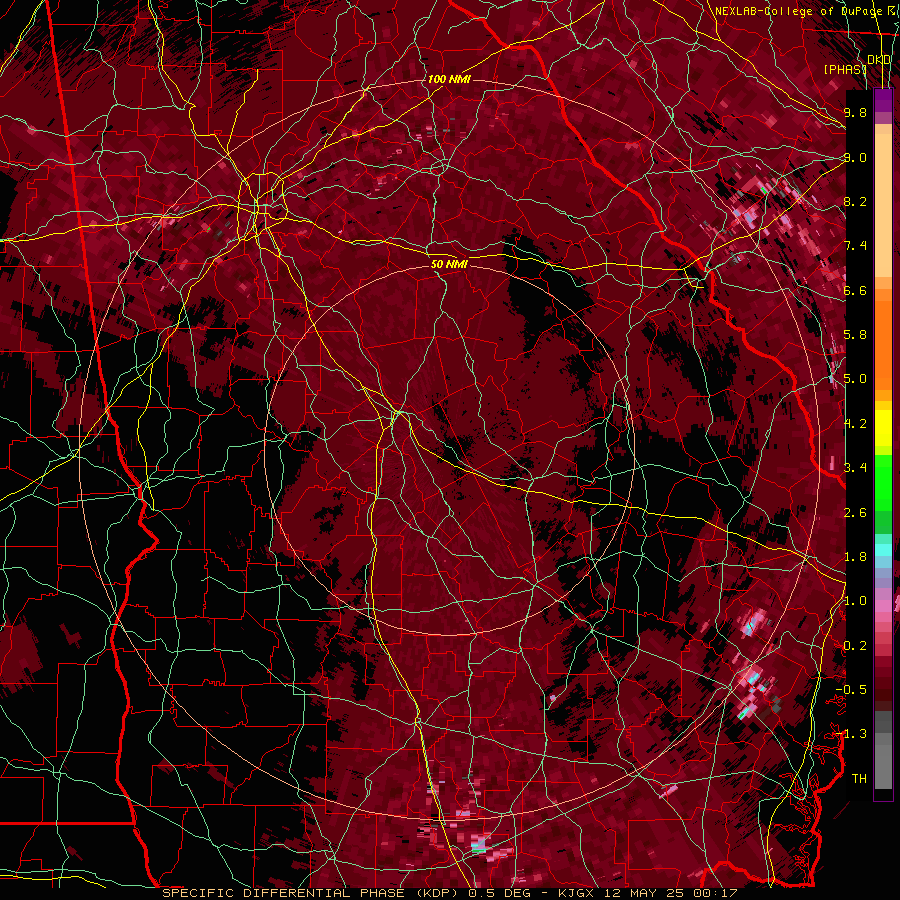Image resolution: width=900 pixels, height=900 pixels.
Task: Click the "1.8" scale value
Action: (855, 557)
